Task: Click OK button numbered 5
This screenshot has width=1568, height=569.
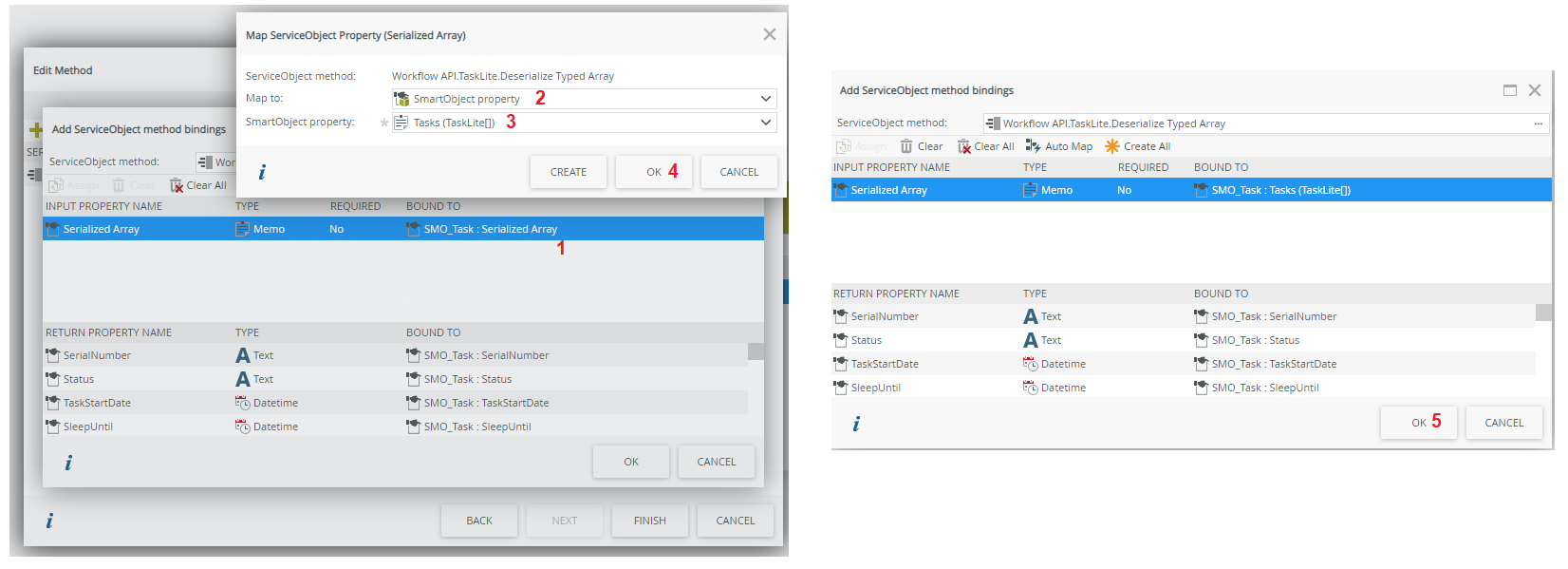Action: 1419,423
